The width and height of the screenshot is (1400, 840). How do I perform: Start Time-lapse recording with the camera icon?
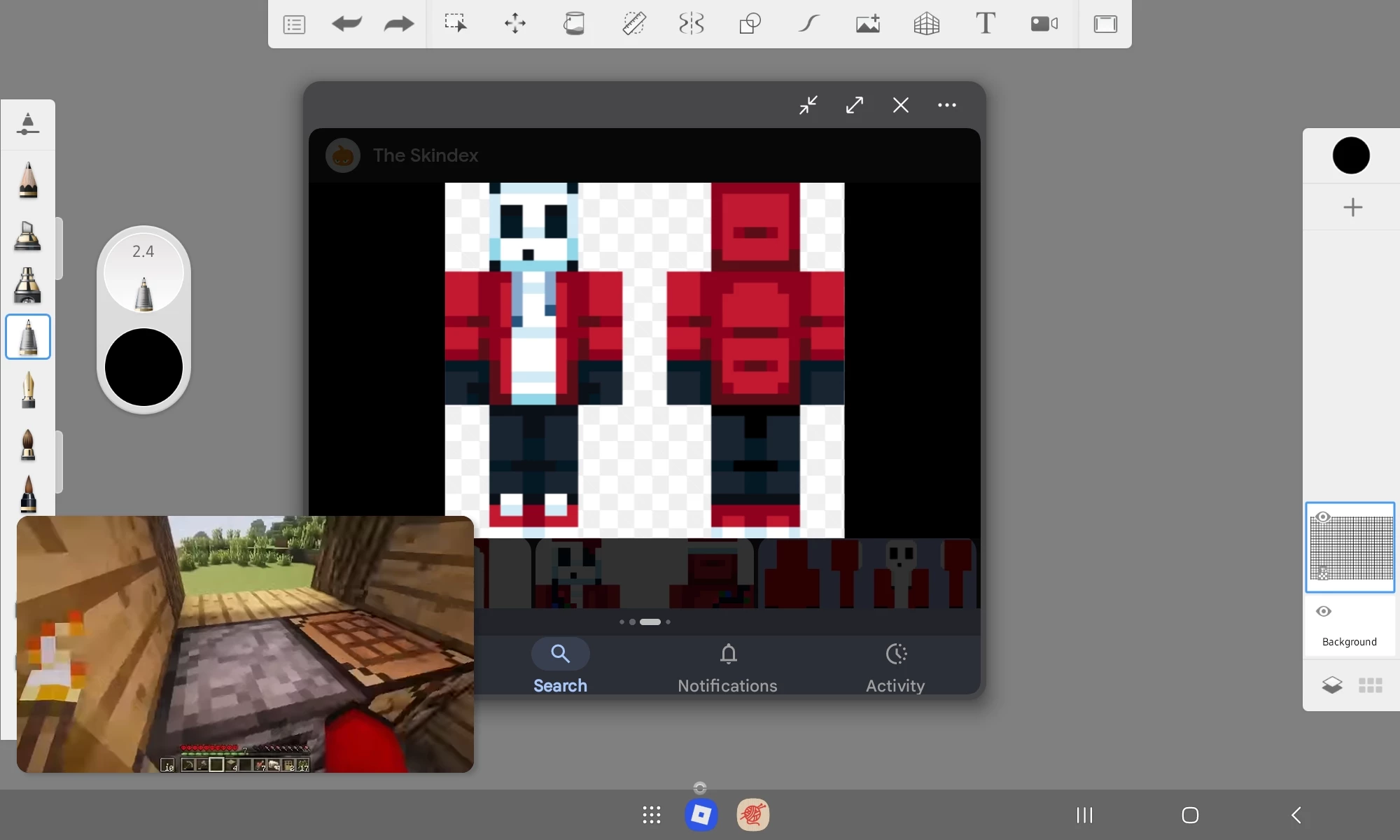pyautogui.click(x=1044, y=24)
